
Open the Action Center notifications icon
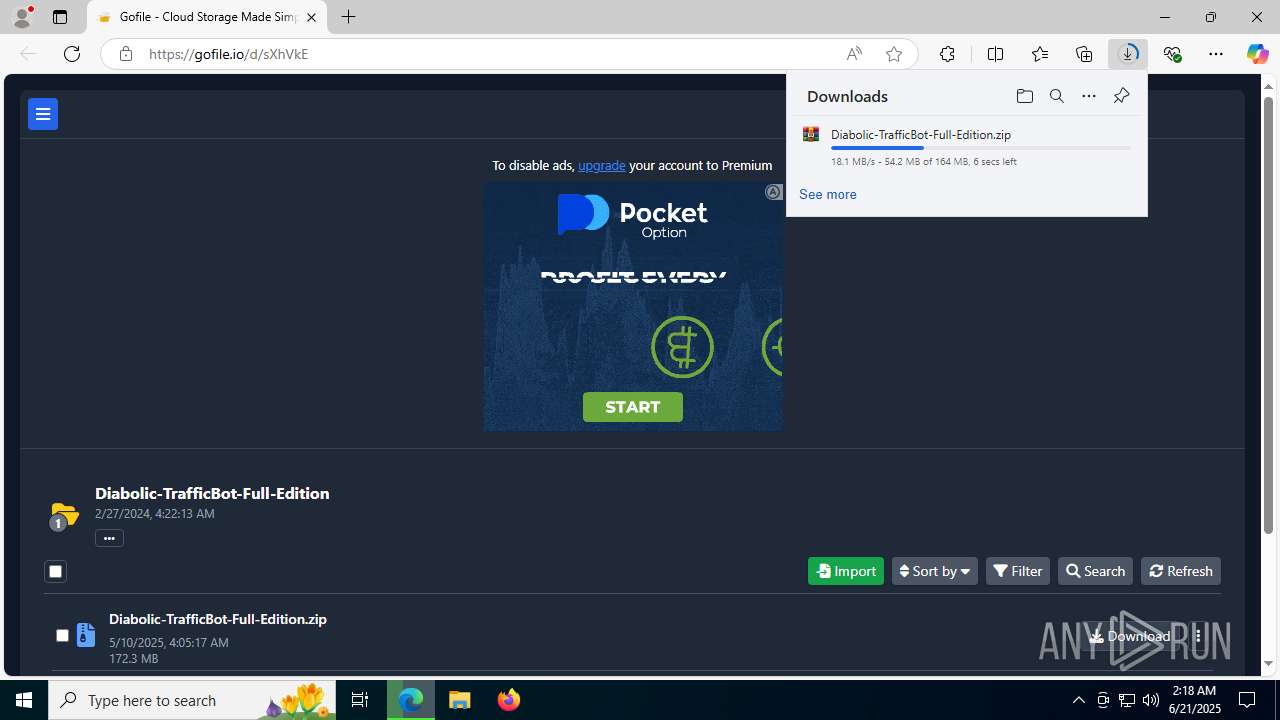(x=1248, y=700)
